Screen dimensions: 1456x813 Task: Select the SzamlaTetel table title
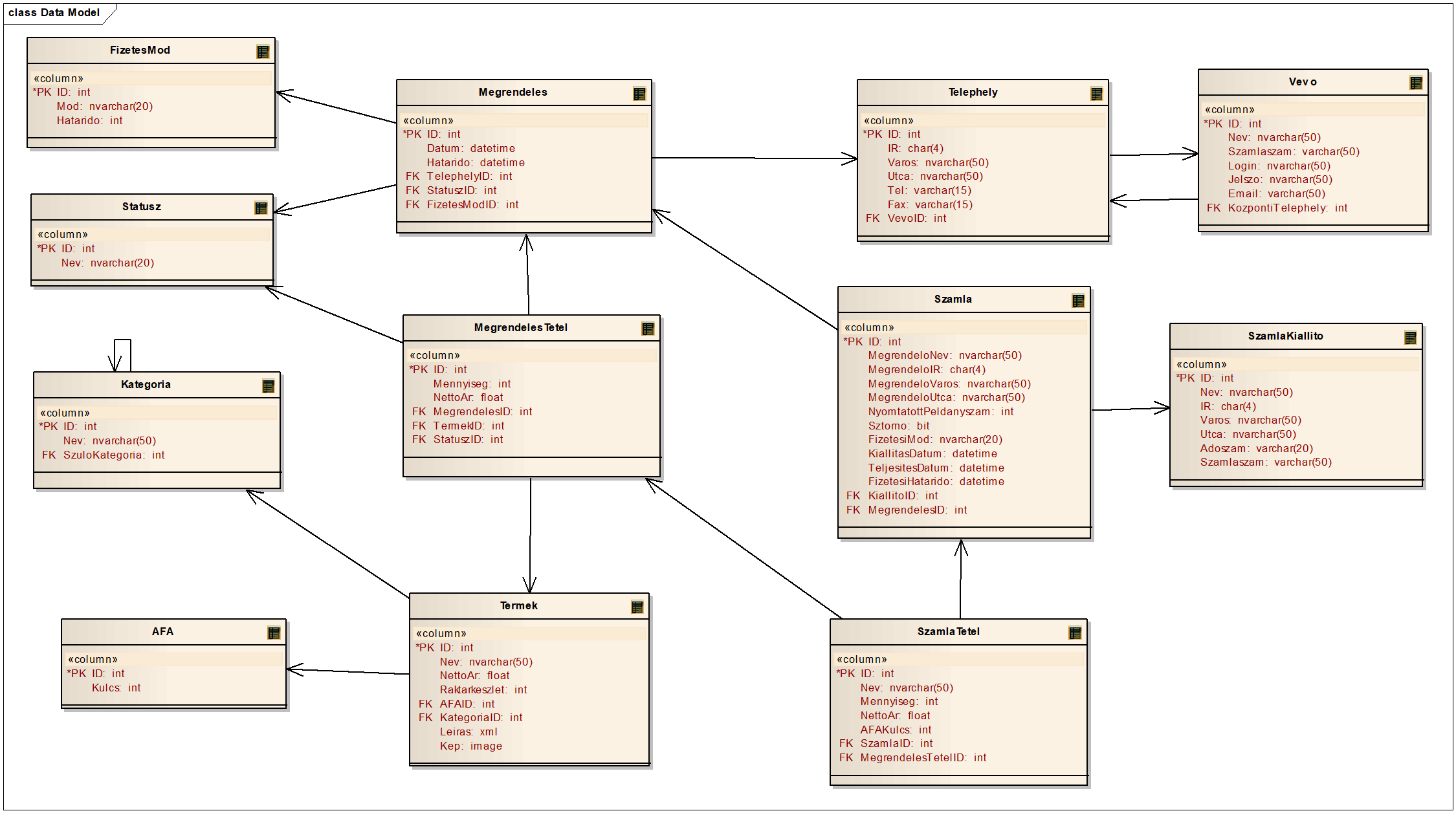pos(949,632)
